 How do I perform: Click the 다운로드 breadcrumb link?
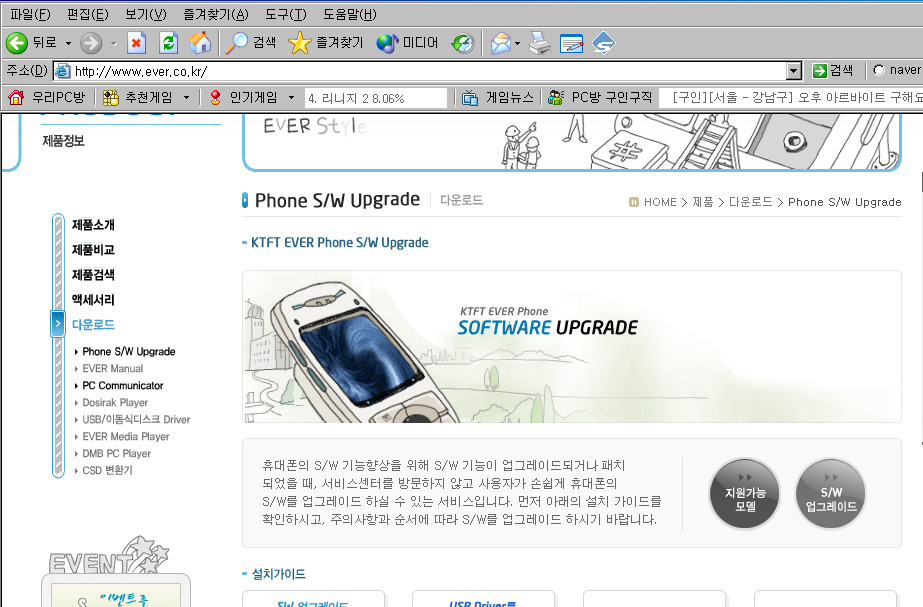[751, 202]
